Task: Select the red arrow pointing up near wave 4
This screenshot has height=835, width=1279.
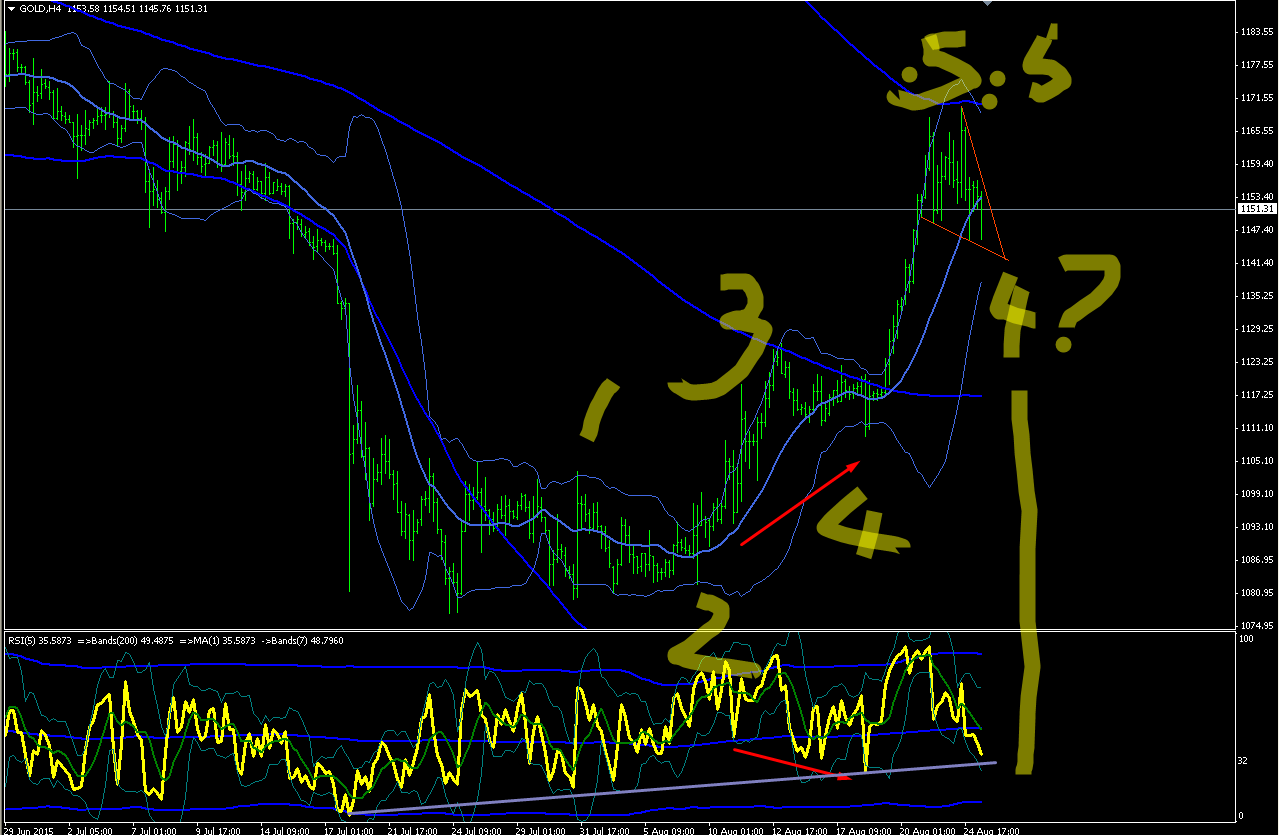Action: [x=800, y=503]
